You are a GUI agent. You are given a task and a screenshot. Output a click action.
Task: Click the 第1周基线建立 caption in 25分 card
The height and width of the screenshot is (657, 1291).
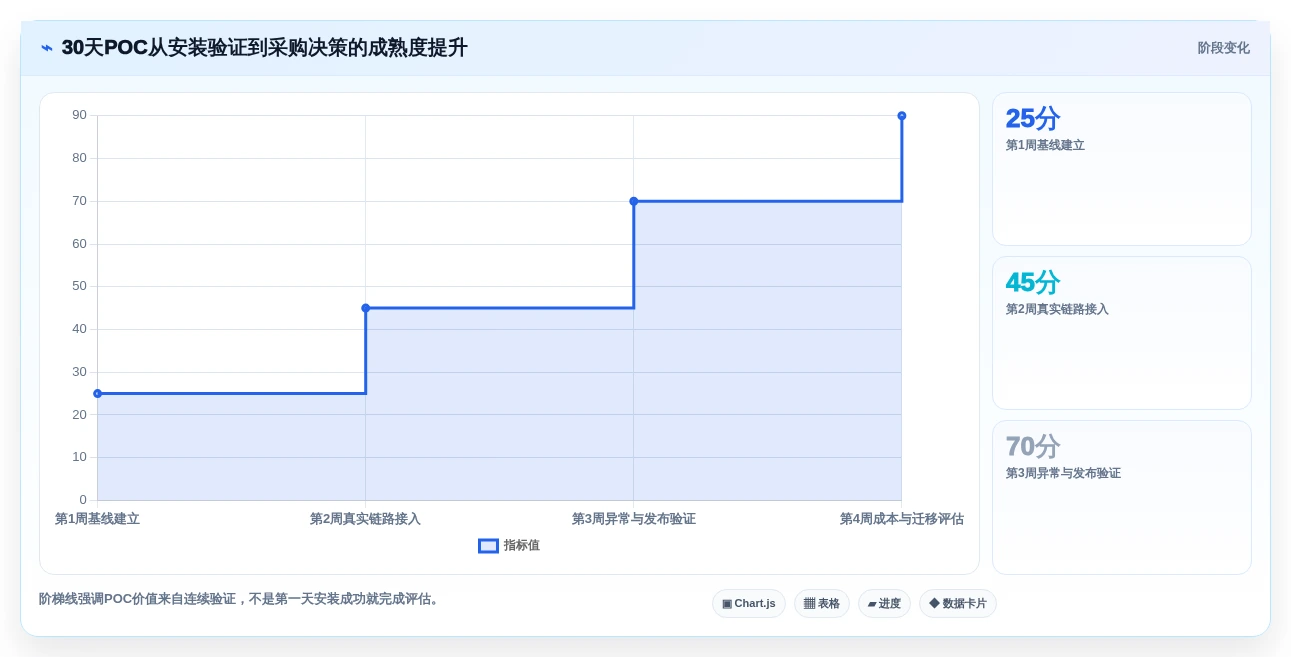point(1045,145)
